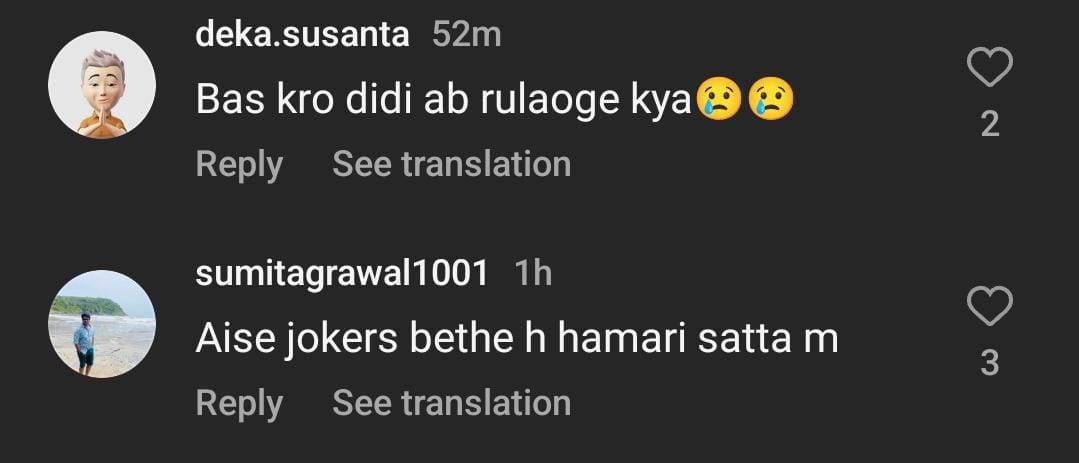The image size is (1079, 463).
Task: Click the like count 2
Action: click(990, 124)
